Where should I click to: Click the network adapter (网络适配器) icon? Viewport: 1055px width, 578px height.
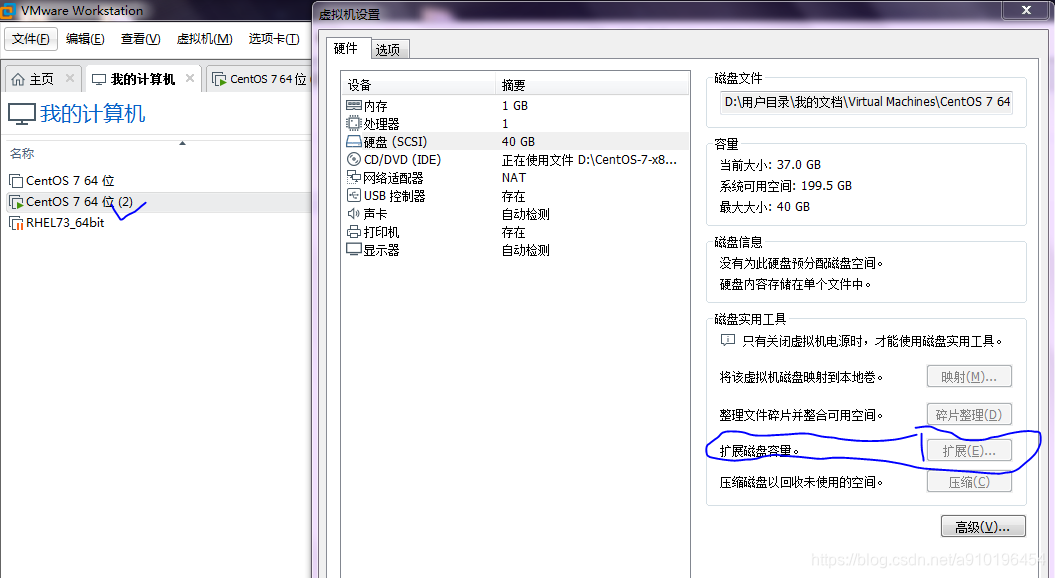353,177
